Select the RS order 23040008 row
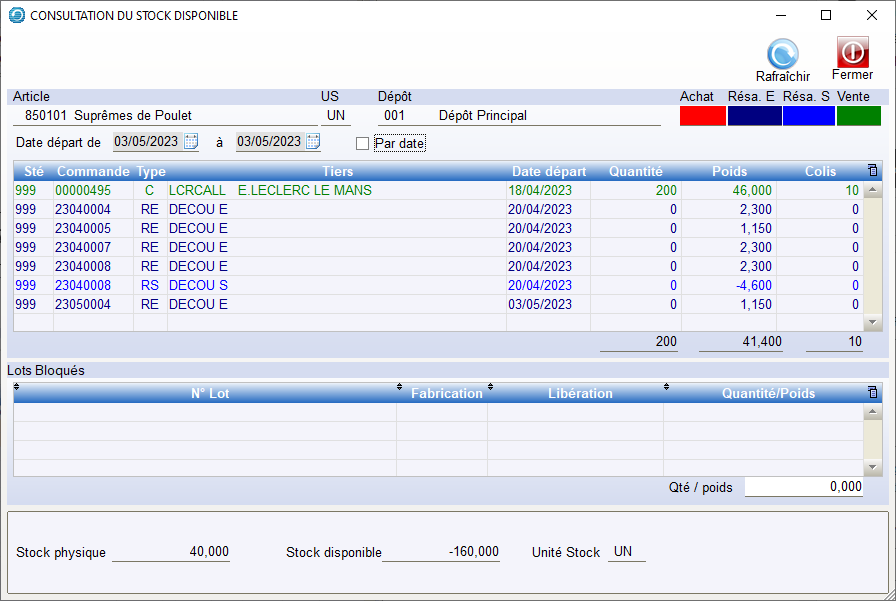 coord(300,285)
